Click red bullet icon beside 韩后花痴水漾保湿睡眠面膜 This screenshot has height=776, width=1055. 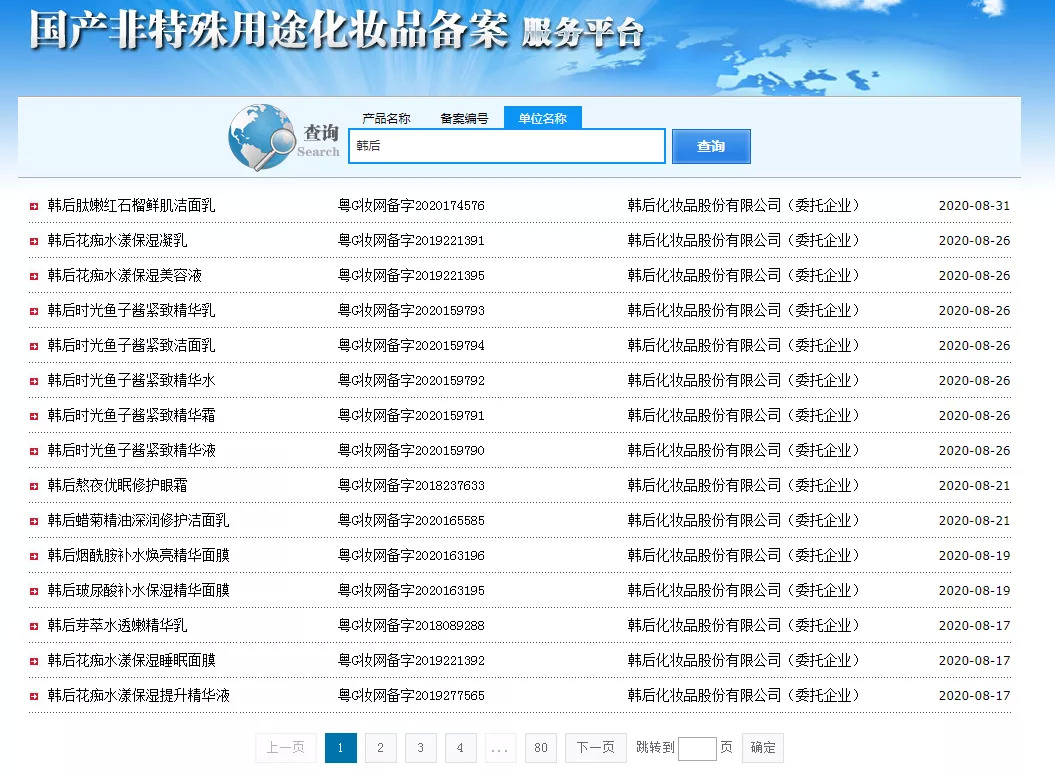[34, 662]
